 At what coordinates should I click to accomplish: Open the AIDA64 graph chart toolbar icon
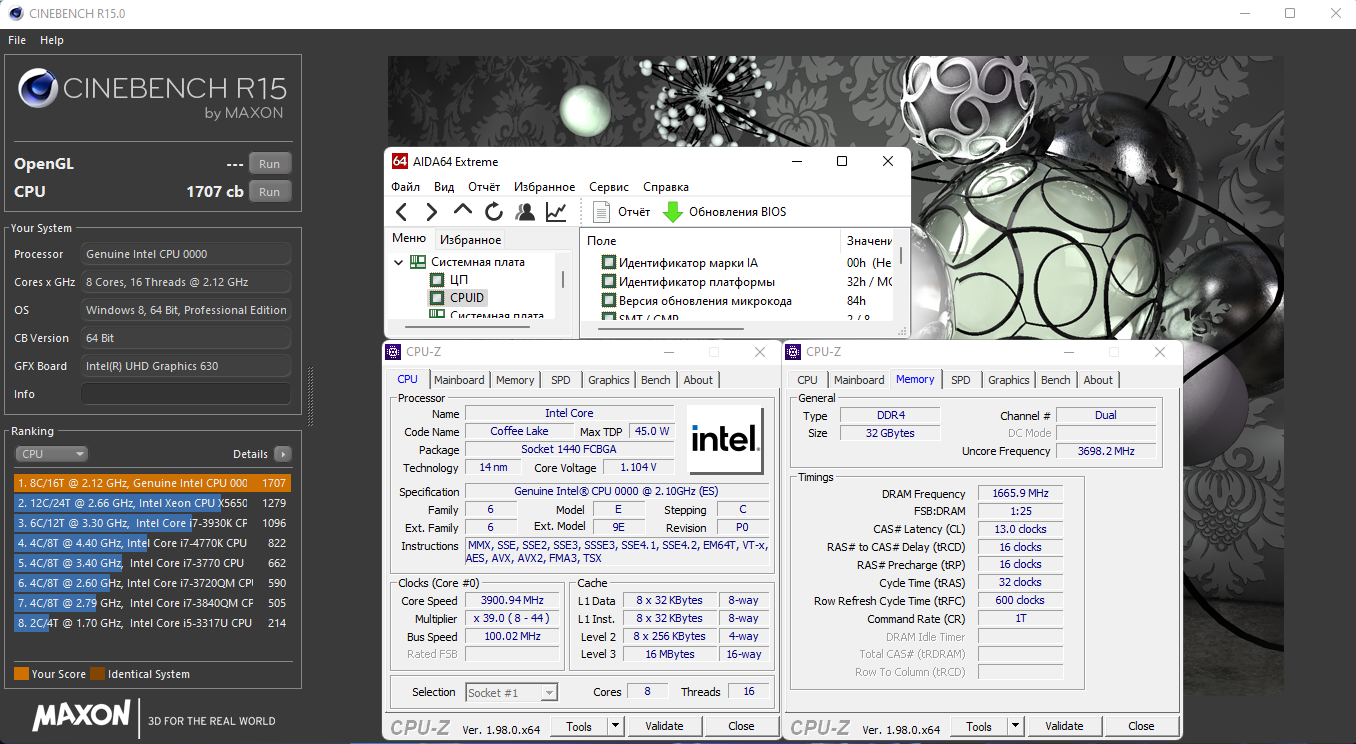pos(556,212)
